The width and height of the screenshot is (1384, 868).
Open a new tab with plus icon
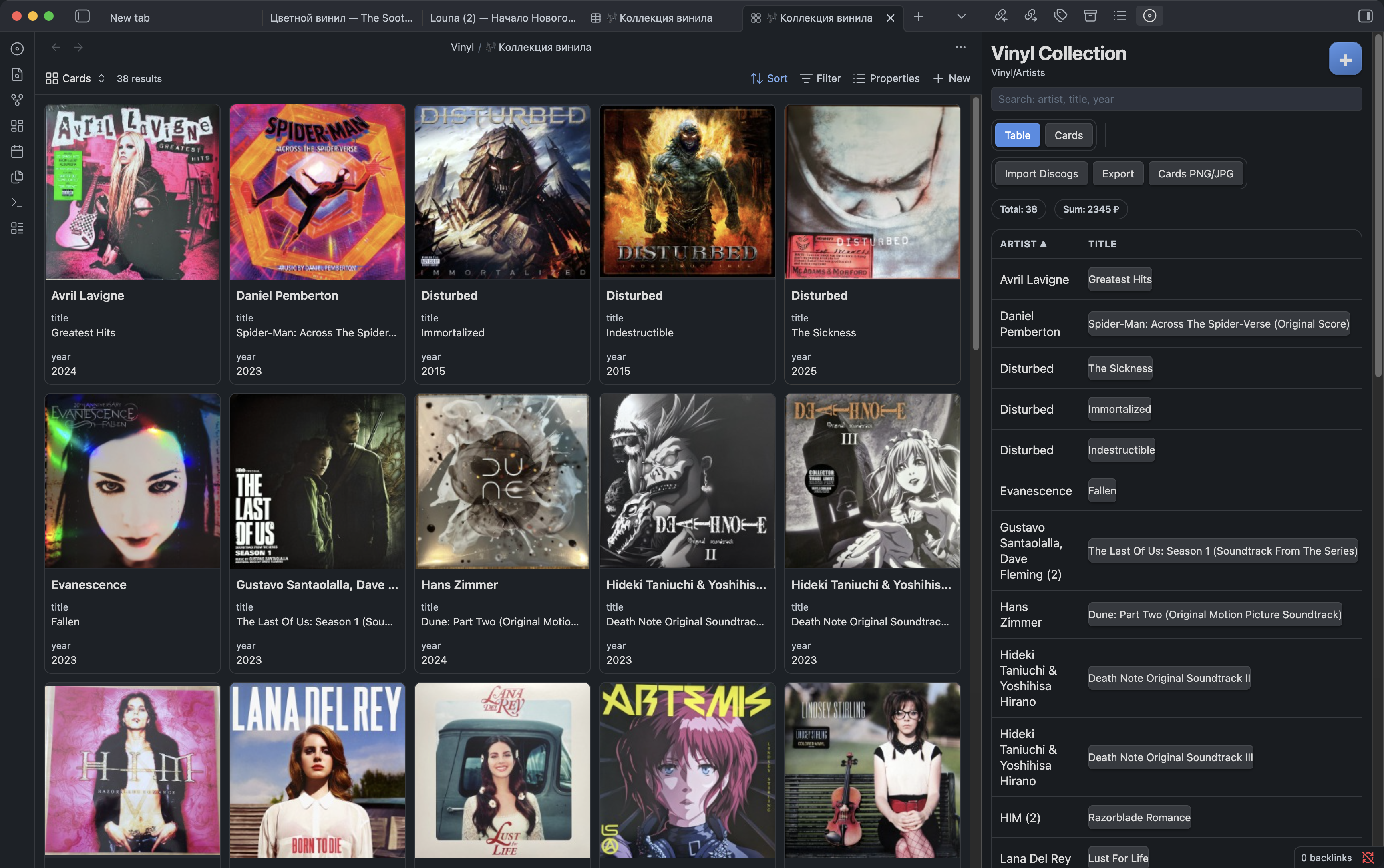tap(918, 17)
